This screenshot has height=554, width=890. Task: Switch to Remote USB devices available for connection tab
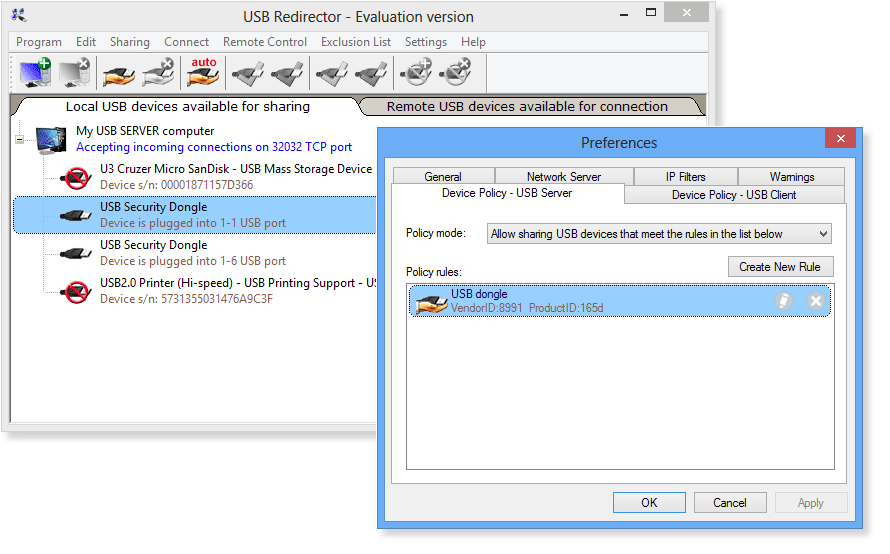(527, 106)
